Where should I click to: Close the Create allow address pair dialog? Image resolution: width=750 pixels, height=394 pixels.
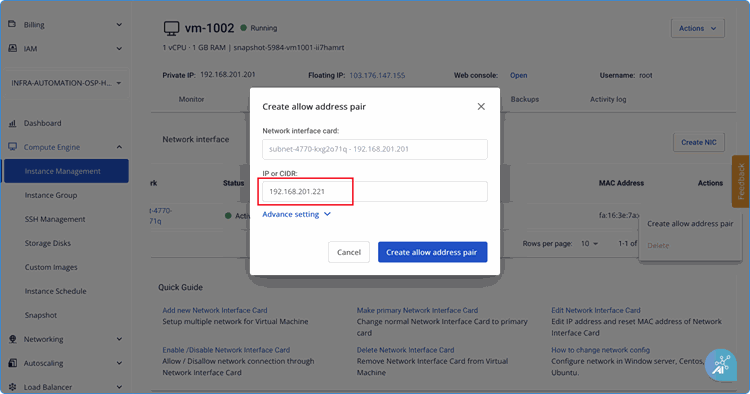tap(481, 107)
